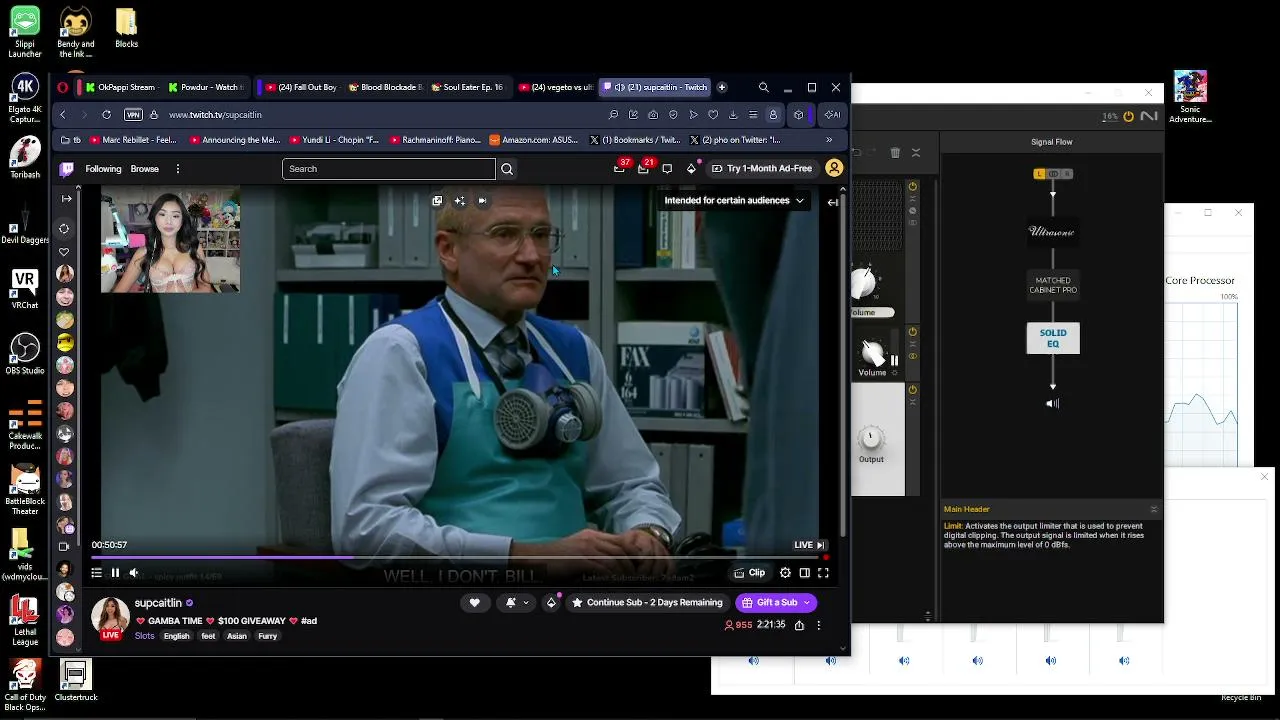This screenshot has height=720, width=1280.
Task: Click Continue Sub - 2 Days Remaining
Action: [647, 603]
